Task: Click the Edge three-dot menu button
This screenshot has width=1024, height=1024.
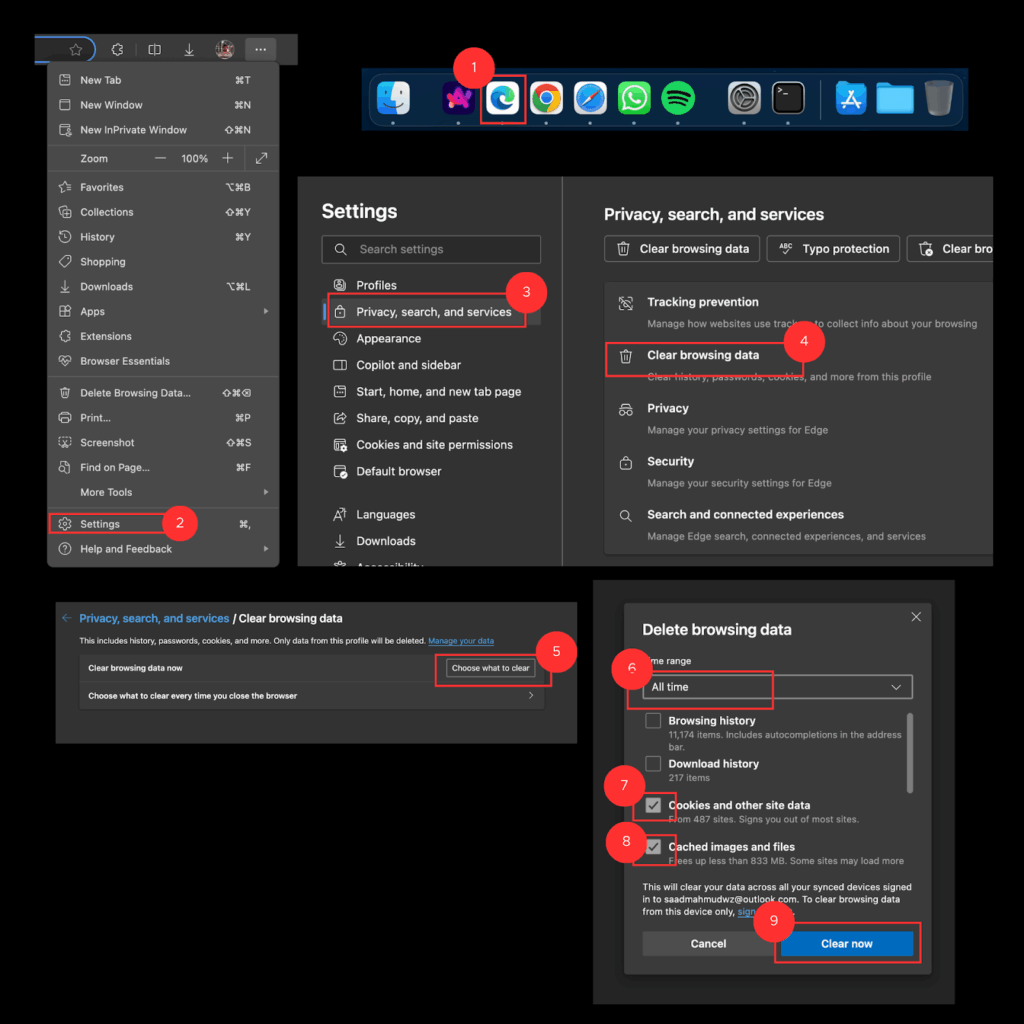Action: point(261,50)
